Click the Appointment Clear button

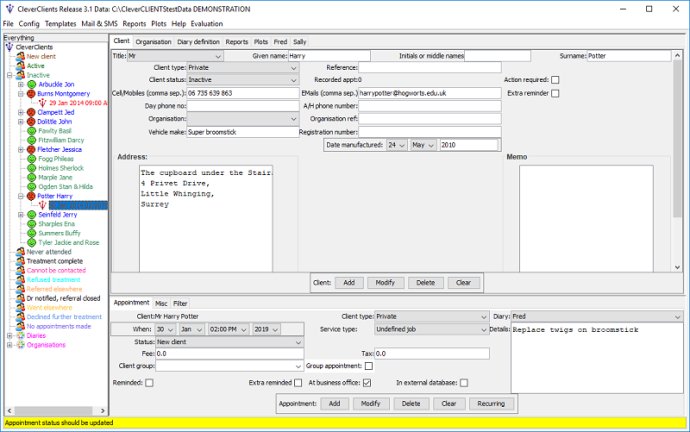click(449, 404)
